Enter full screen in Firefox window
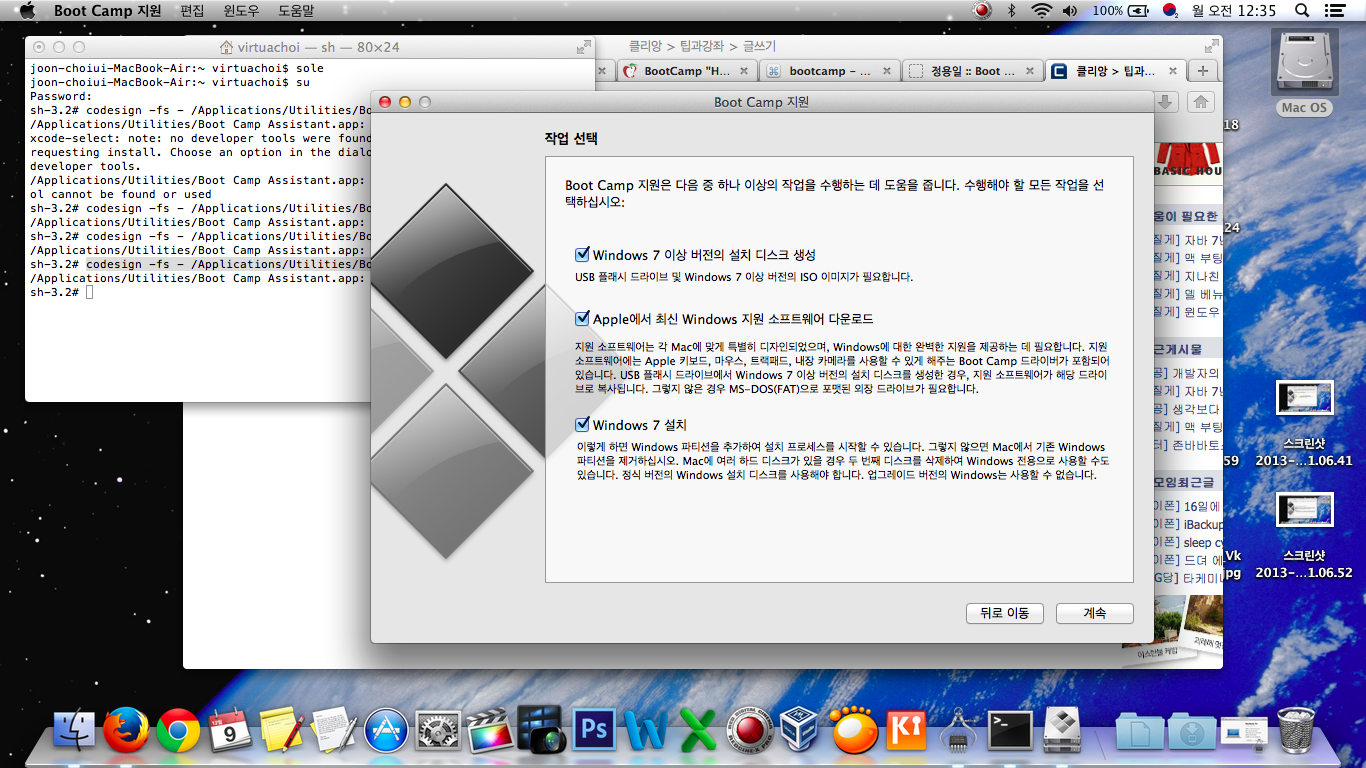 coord(1212,46)
